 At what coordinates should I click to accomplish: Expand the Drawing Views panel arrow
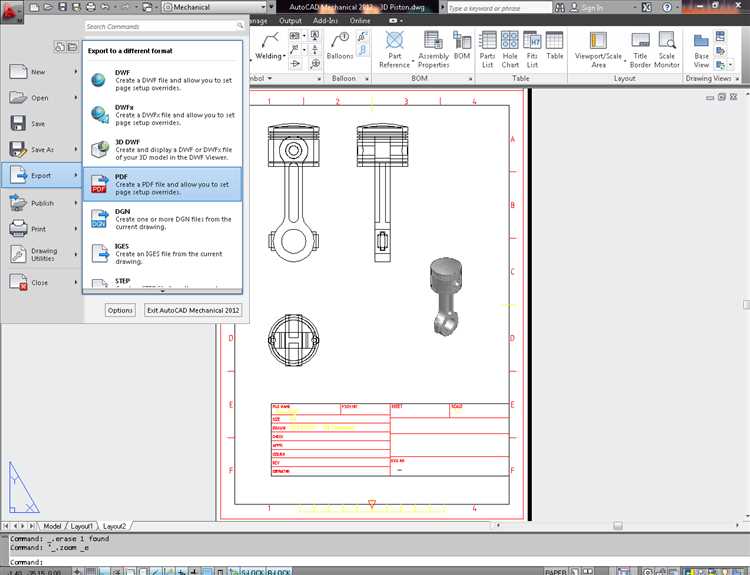[737, 78]
